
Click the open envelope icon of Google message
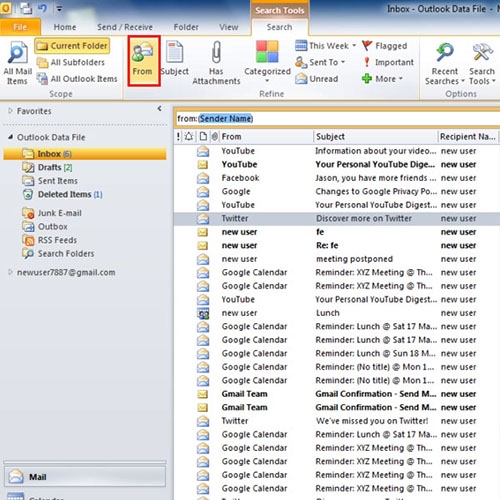click(x=203, y=192)
